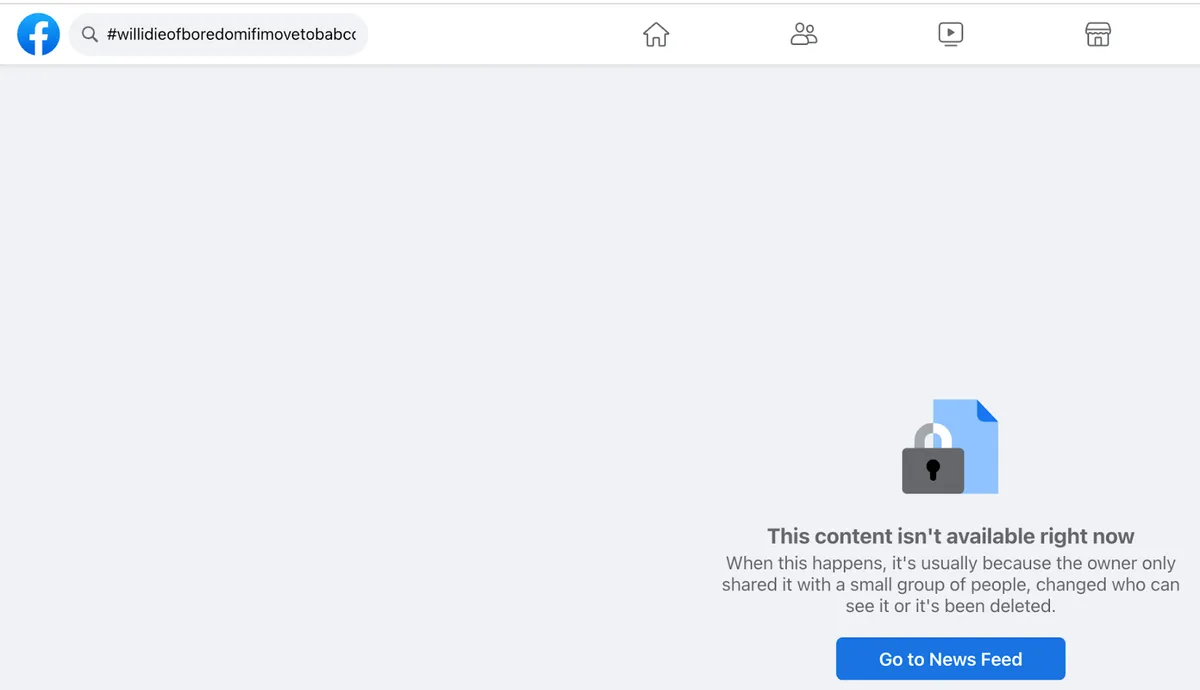This screenshot has width=1200, height=690.
Task: Open the Watch video icon
Action: [951, 35]
